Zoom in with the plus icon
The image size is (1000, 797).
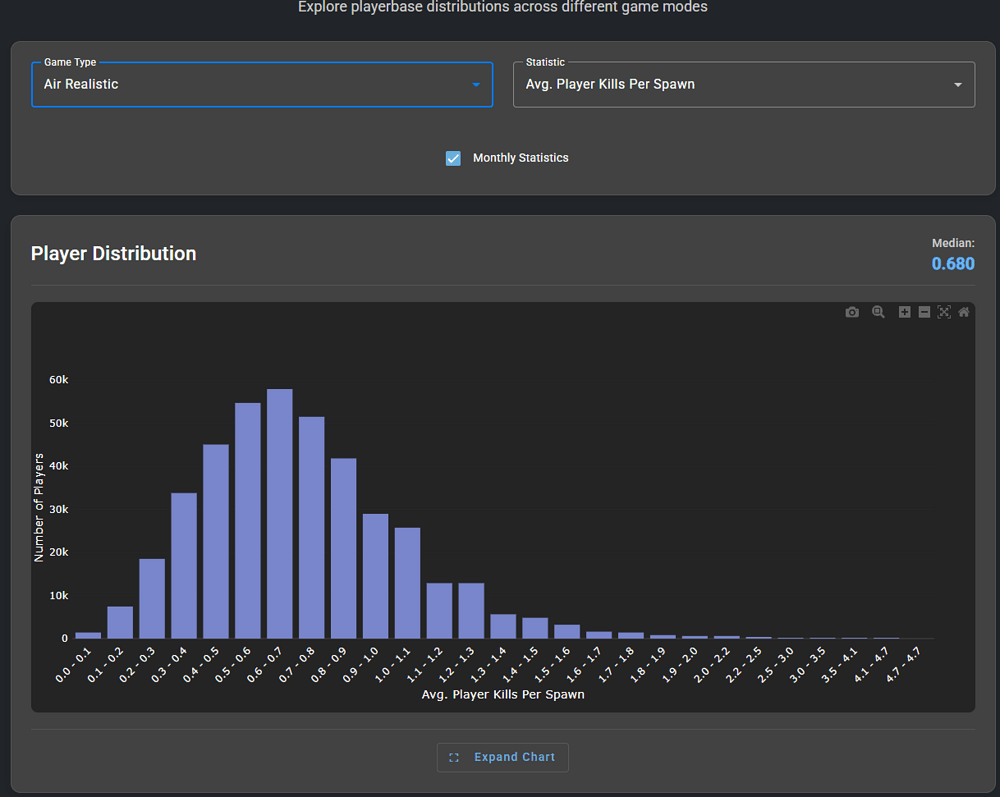point(904,312)
